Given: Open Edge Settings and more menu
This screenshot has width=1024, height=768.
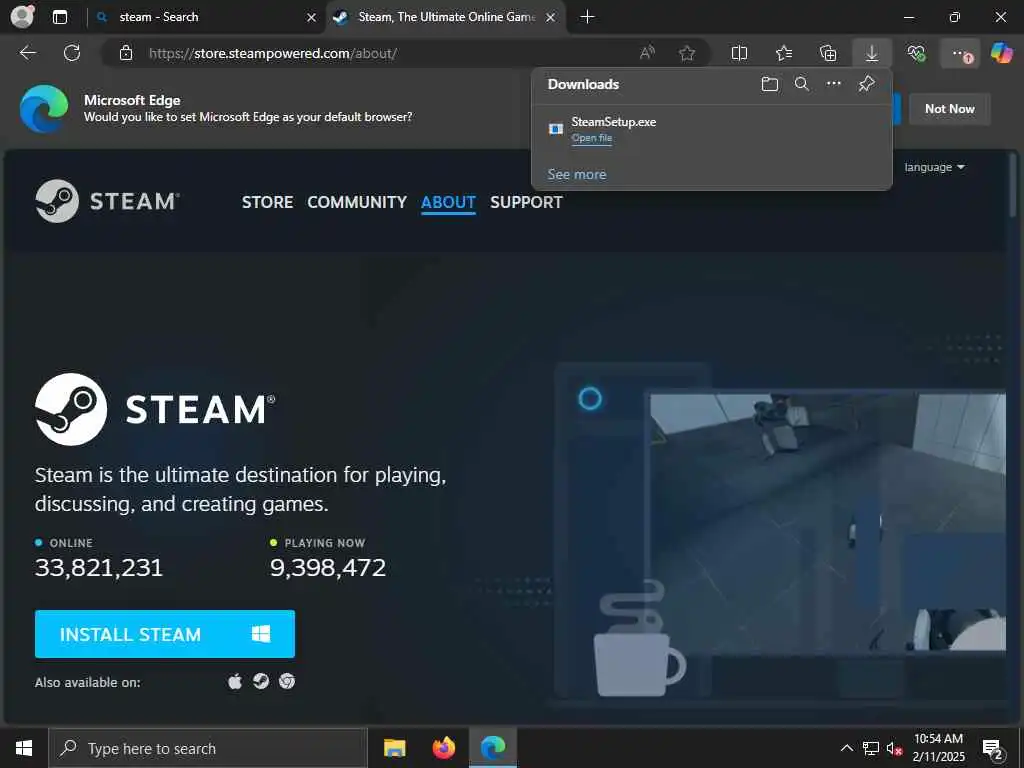Looking at the screenshot, I should 960,53.
